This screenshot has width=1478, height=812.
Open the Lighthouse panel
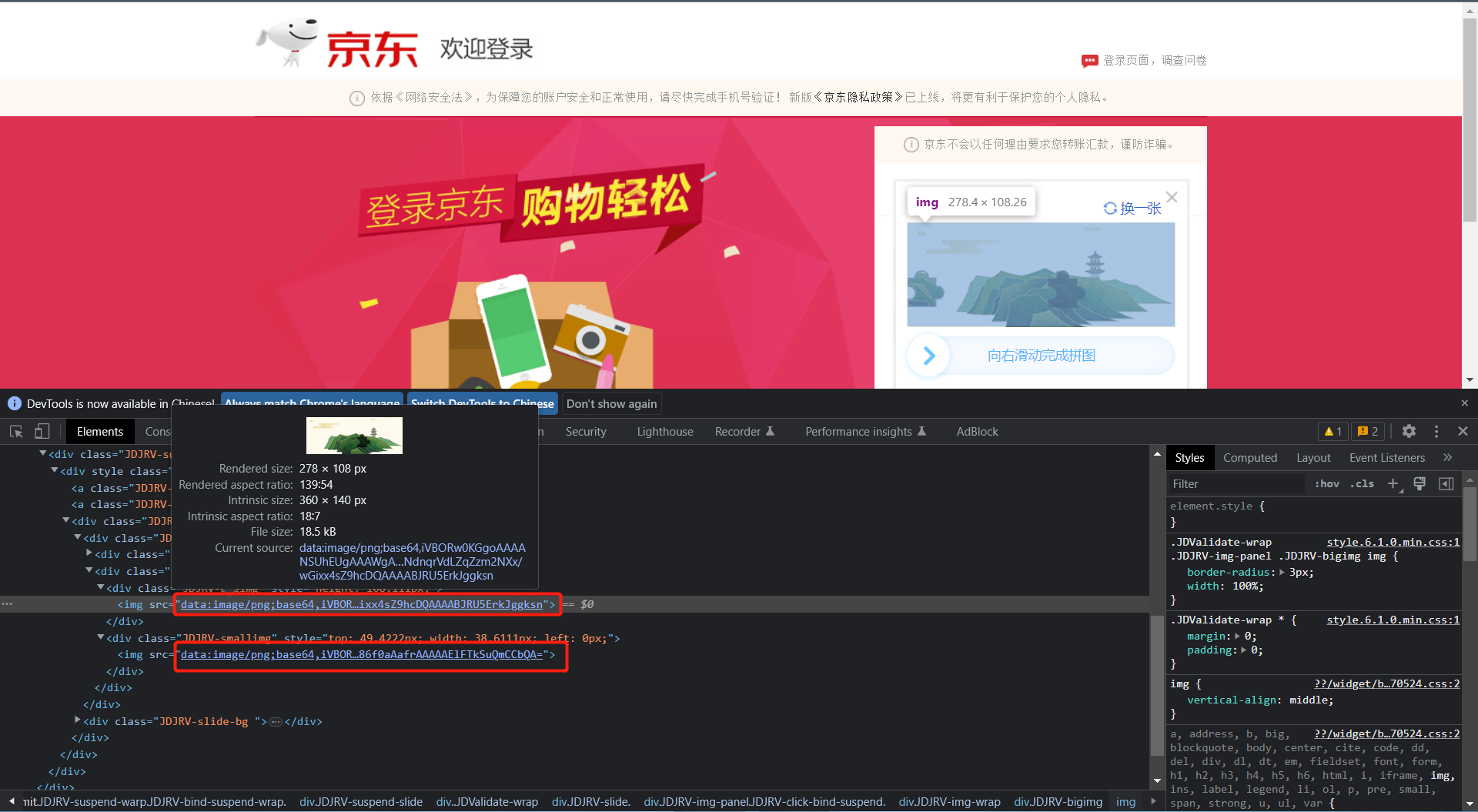point(664,431)
